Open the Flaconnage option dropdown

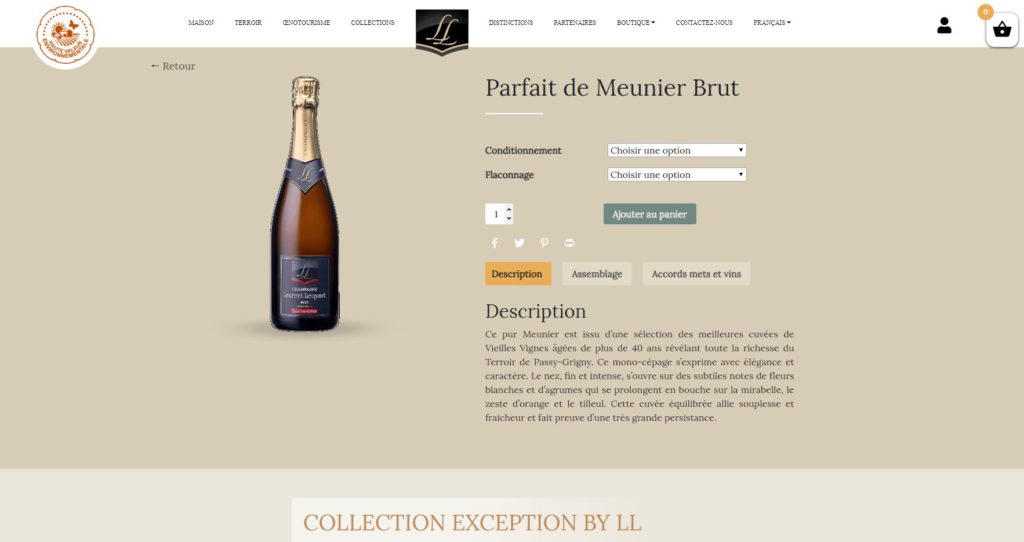click(677, 174)
